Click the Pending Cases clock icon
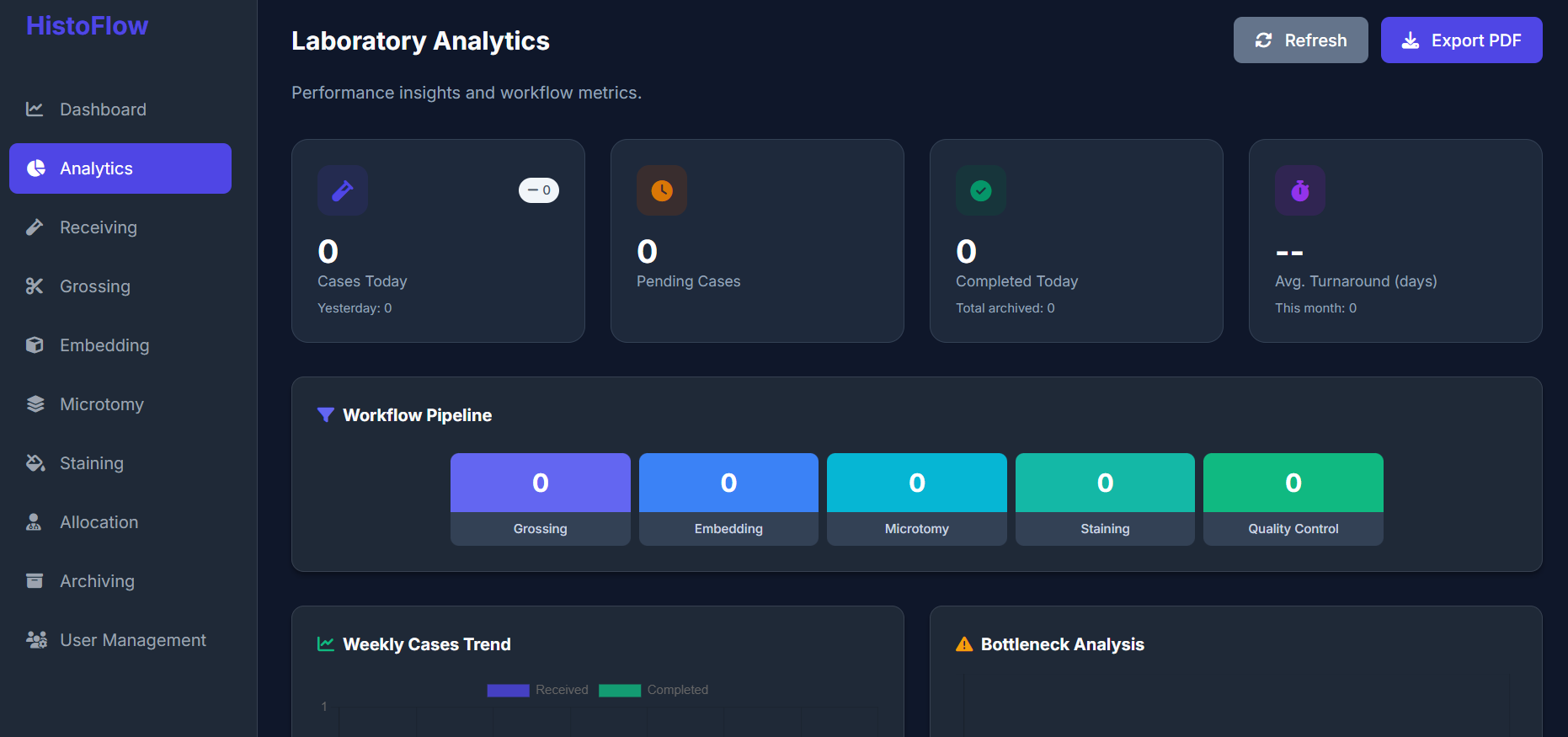The height and width of the screenshot is (737, 1568). [x=662, y=190]
